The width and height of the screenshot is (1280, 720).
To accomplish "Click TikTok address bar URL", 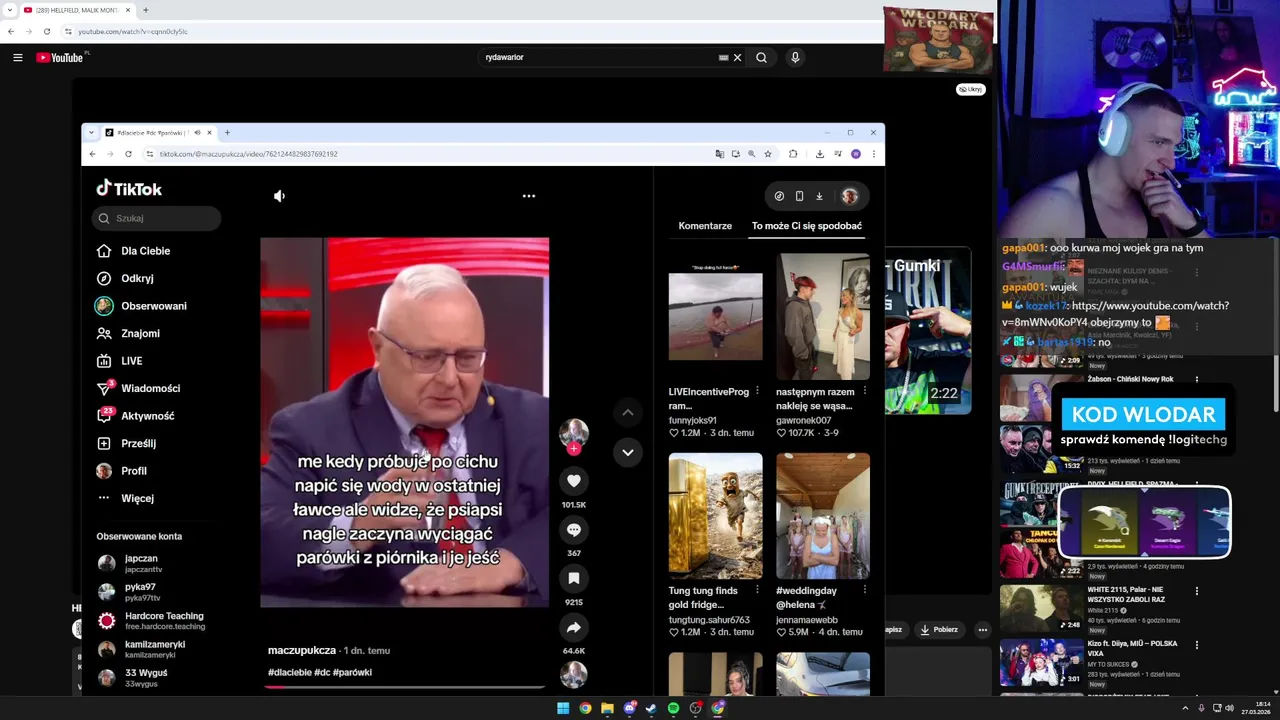I will point(249,154).
